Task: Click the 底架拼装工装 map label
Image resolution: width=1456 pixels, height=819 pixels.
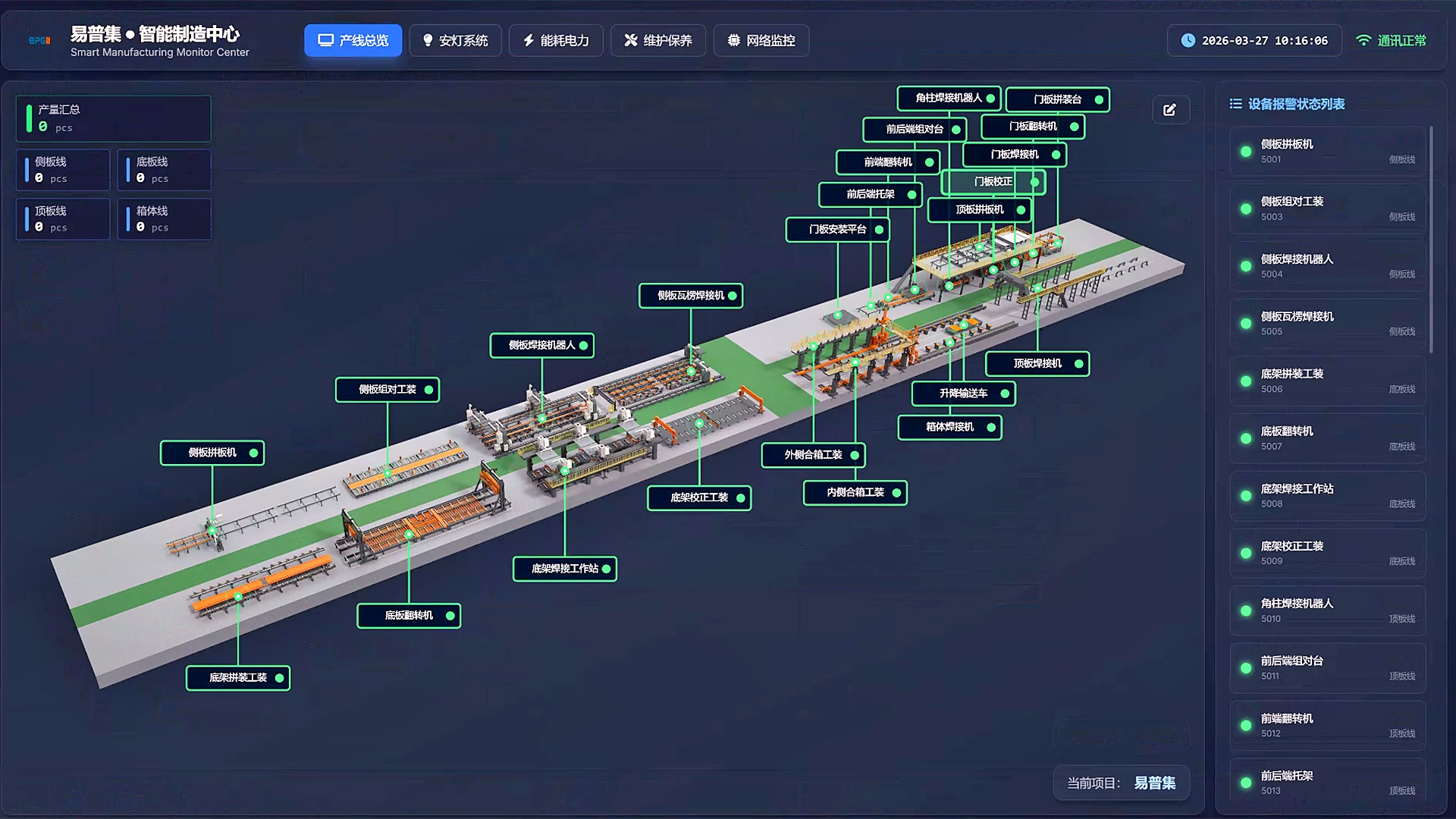Action: point(238,678)
